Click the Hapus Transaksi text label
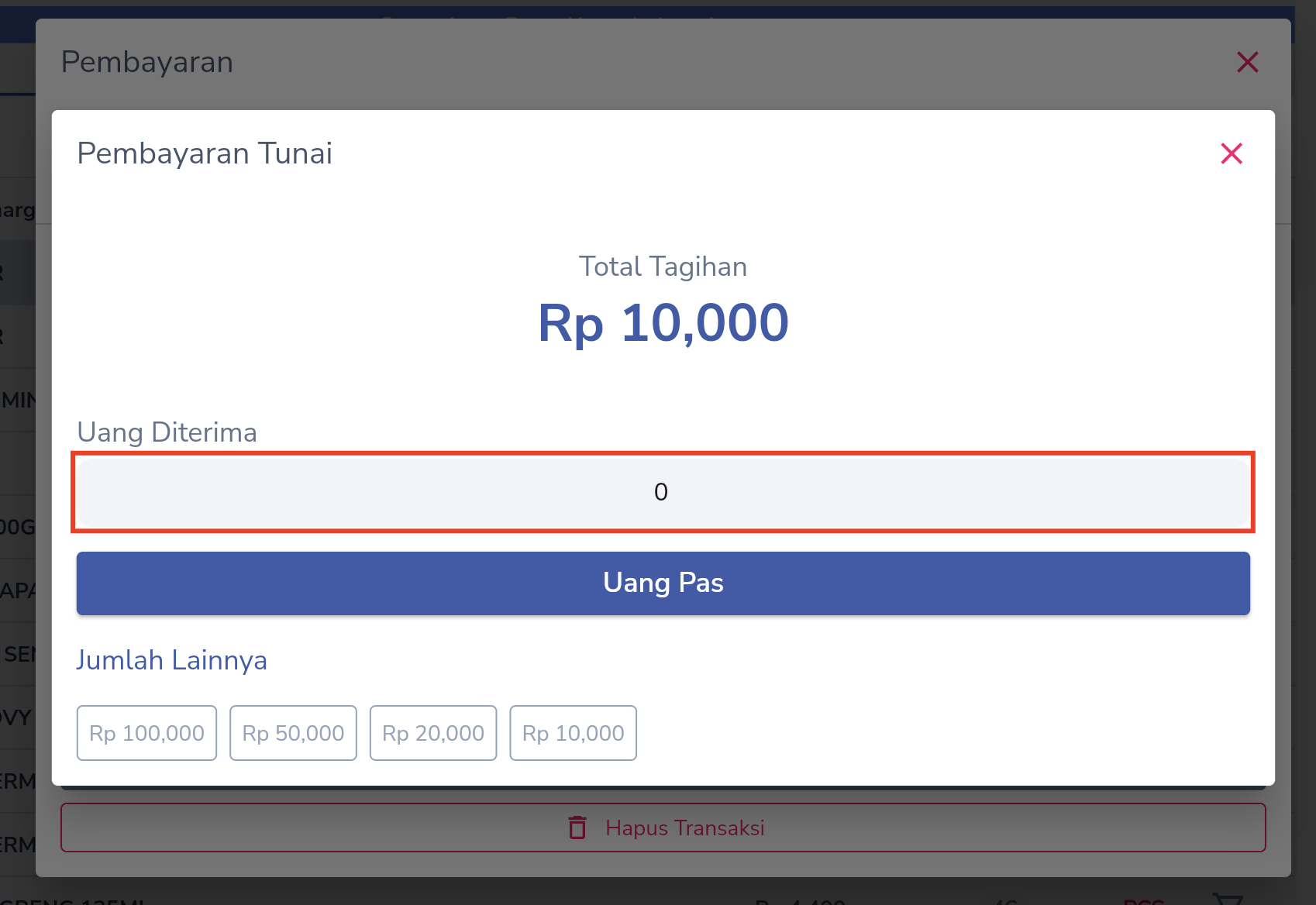Image resolution: width=1316 pixels, height=905 pixels. (685, 828)
